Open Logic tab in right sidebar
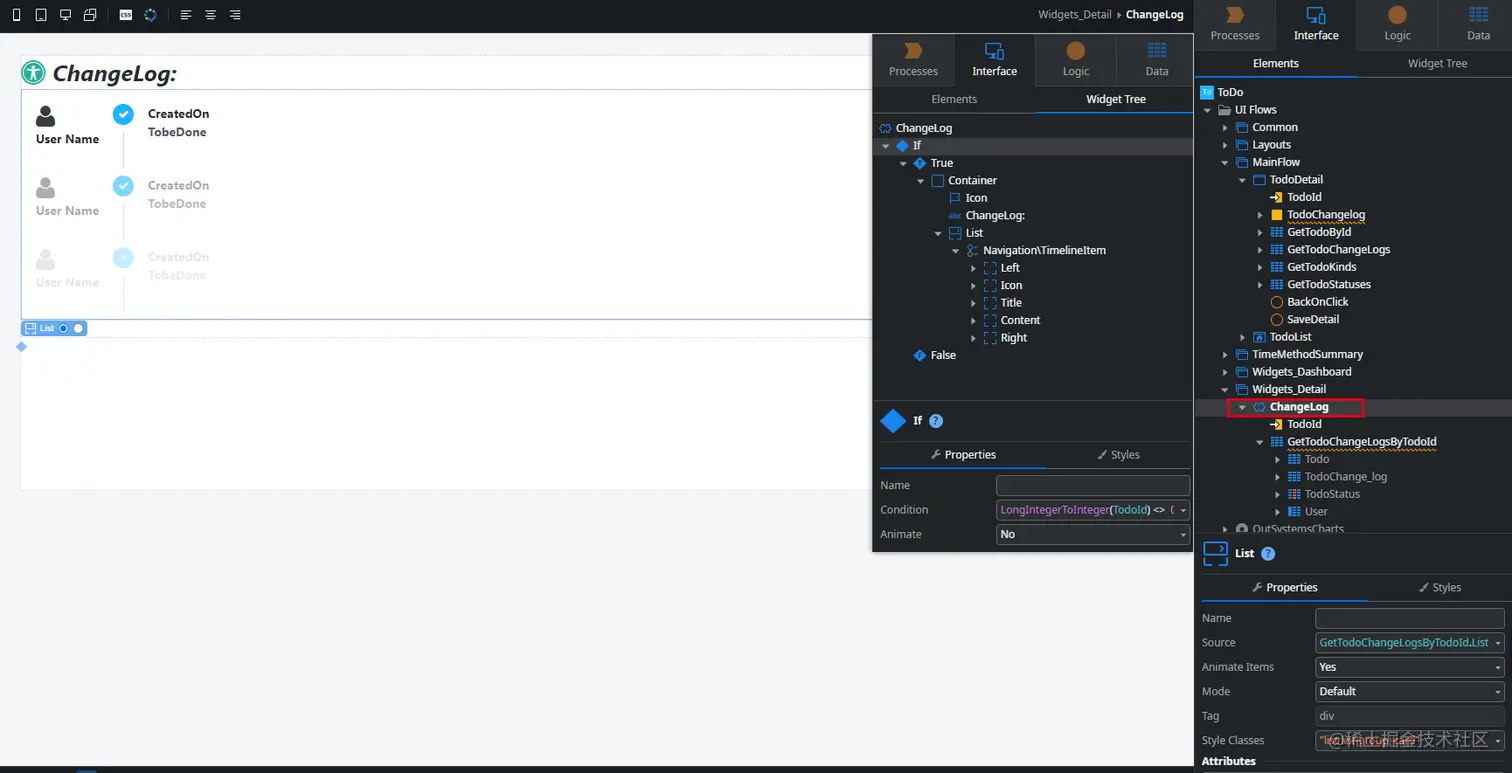The height and width of the screenshot is (773, 1512). click(1397, 24)
